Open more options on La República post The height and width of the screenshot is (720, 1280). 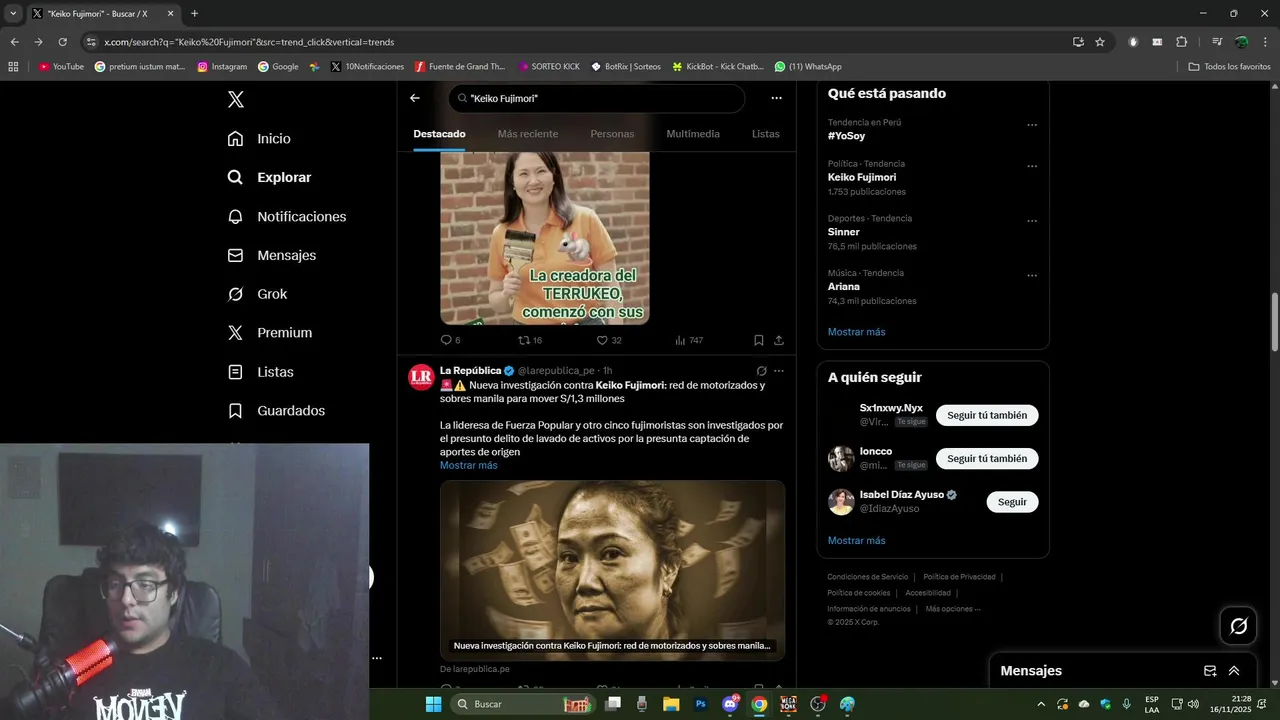click(779, 371)
